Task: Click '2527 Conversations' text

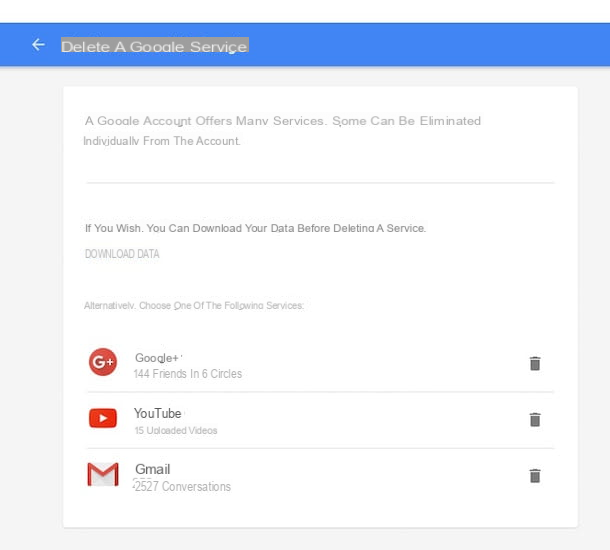Action: 182,486
